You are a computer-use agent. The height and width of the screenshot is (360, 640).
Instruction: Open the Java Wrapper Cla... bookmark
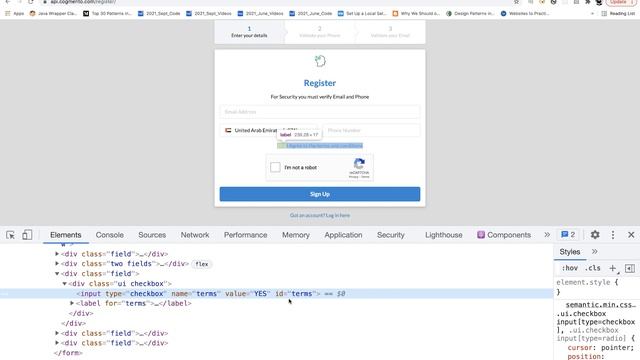[x=53, y=13]
